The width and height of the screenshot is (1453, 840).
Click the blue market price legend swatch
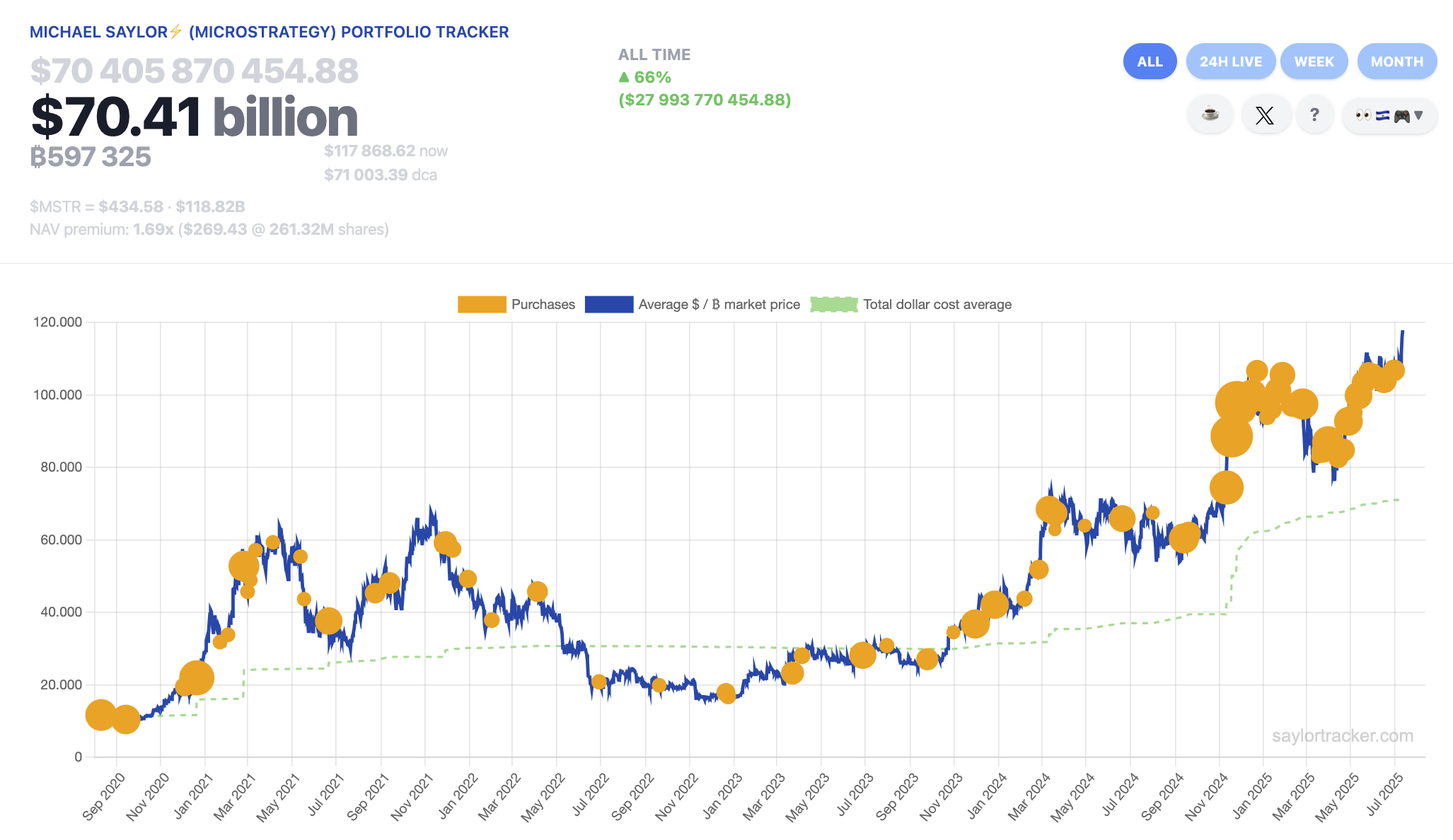[x=608, y=305]
